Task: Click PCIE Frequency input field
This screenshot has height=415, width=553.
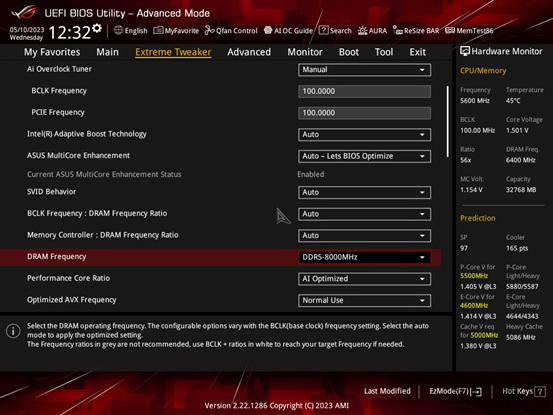Action: [364, 113]
